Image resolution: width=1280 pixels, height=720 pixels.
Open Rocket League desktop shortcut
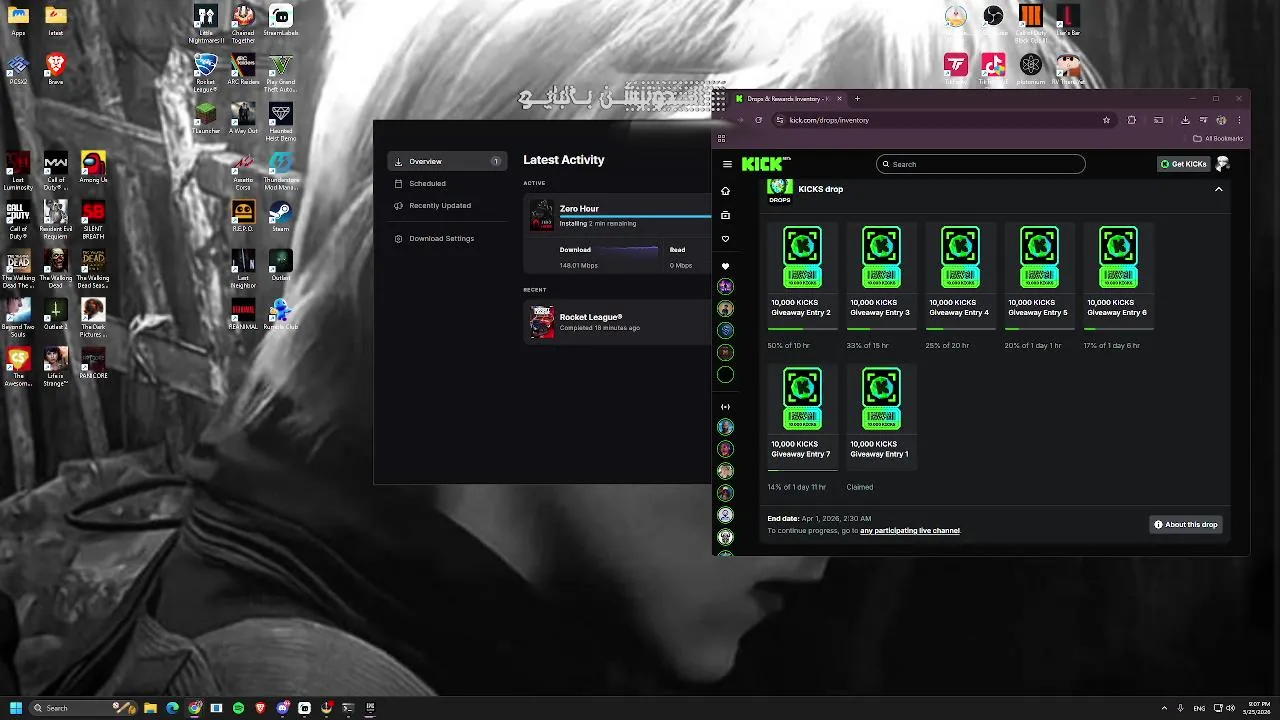(x=206, y=72)
